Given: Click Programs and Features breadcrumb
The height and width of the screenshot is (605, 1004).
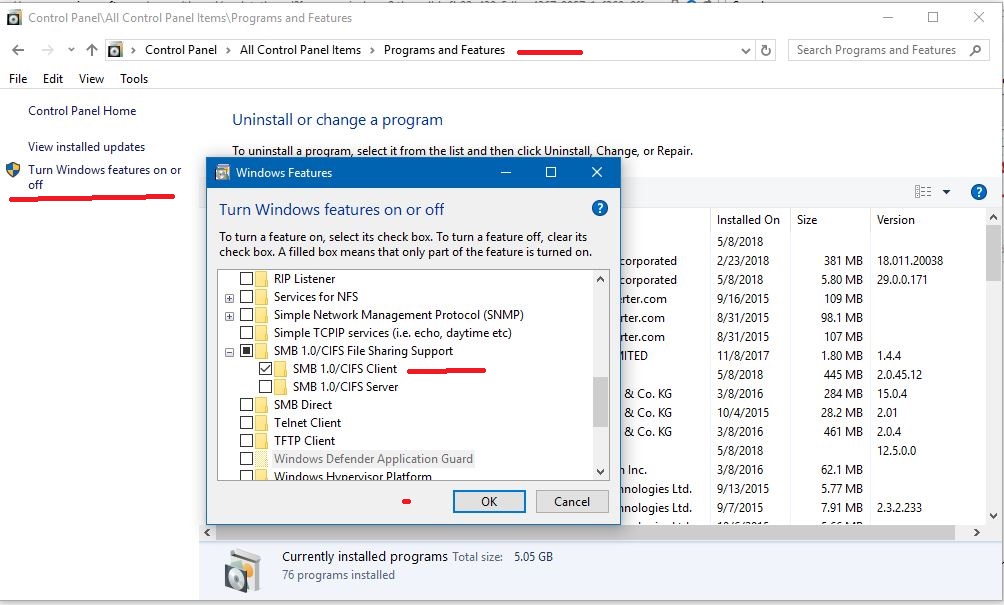Looking at the screenshot, I should coord(444,50).
